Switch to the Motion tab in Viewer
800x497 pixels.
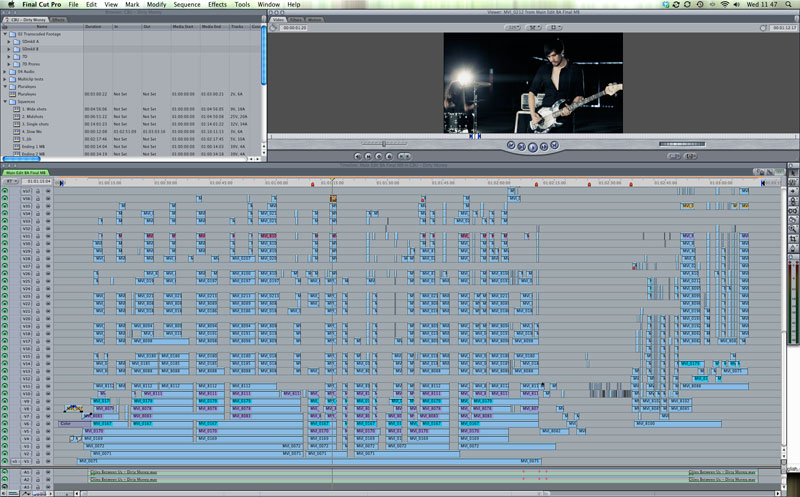click(x=314, y=19)
